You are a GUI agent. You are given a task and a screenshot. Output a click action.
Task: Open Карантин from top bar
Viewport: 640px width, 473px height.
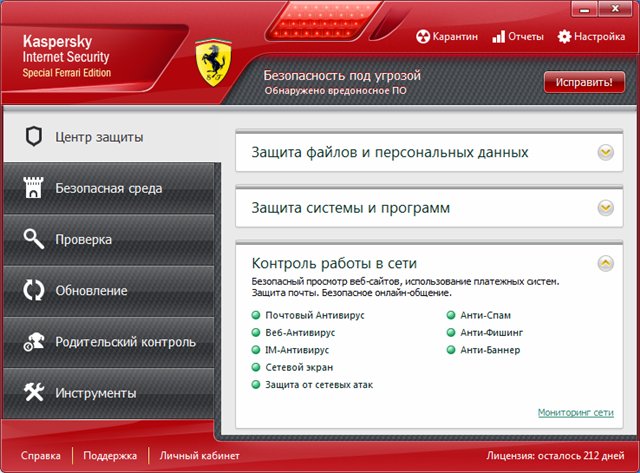(447, 37)
